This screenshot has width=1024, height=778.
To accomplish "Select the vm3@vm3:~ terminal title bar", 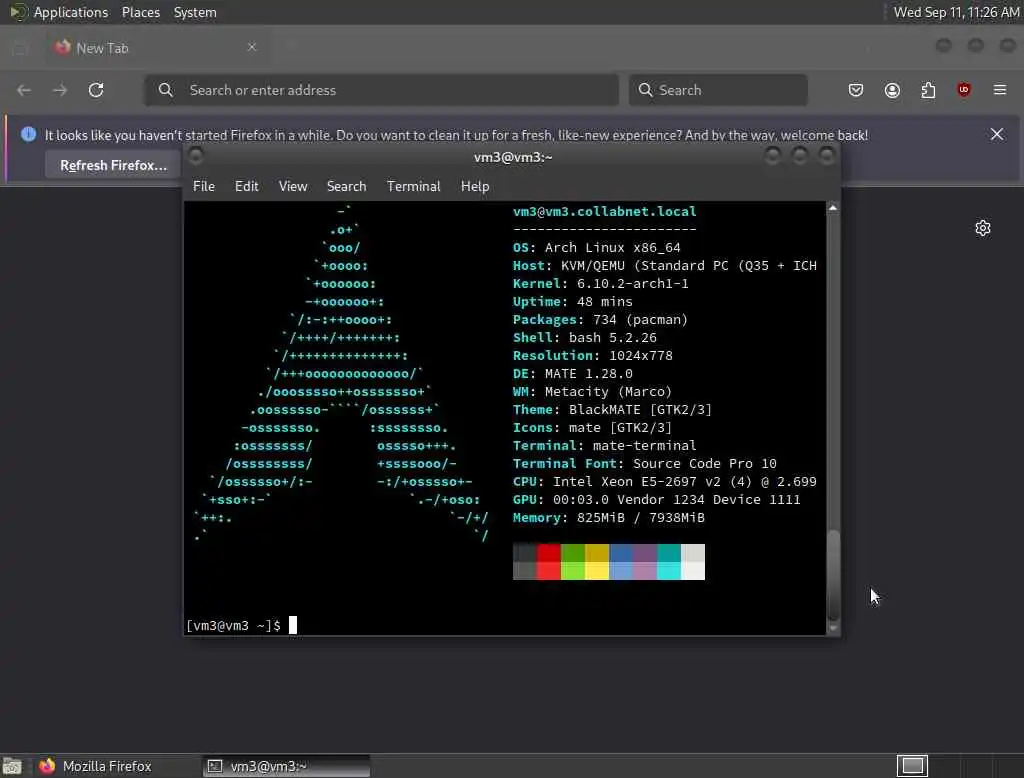I will click(512, 157).
